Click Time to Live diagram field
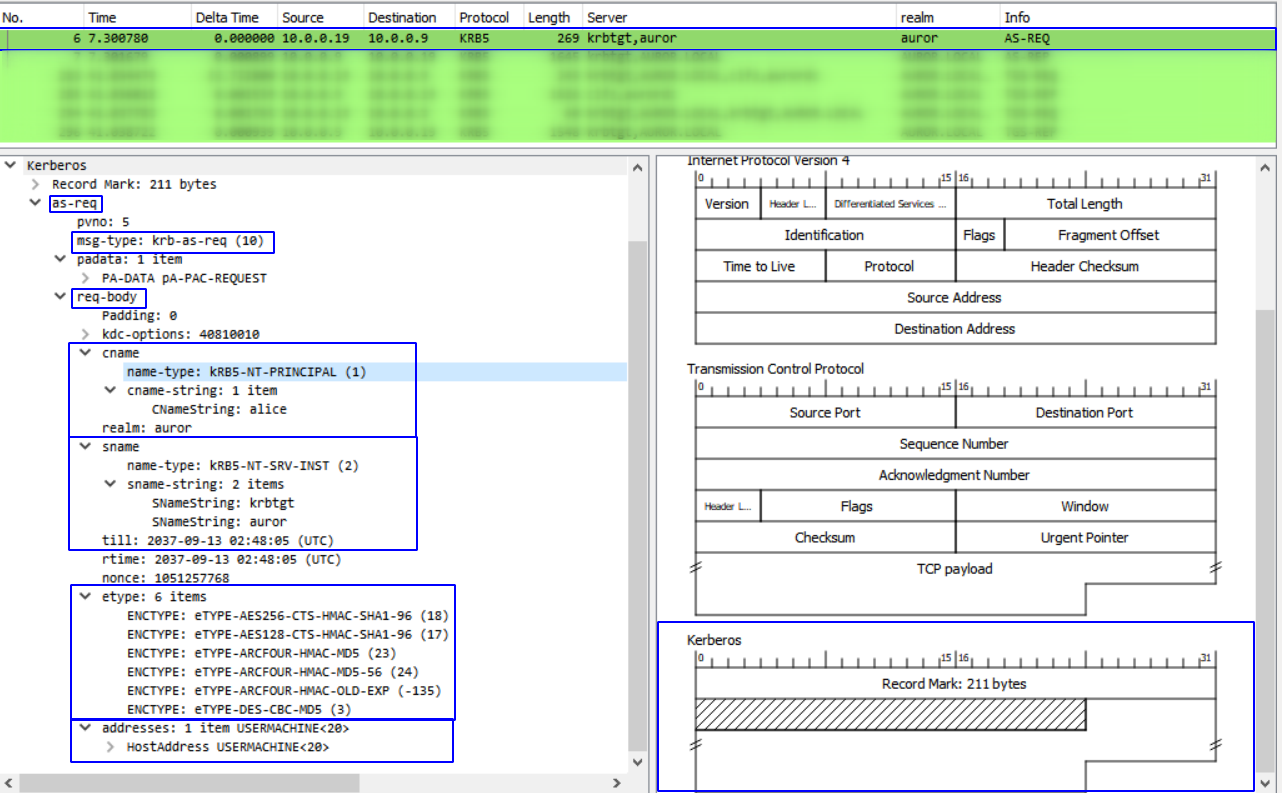Viewport: 1282px width, 793px height. (760, 266)
